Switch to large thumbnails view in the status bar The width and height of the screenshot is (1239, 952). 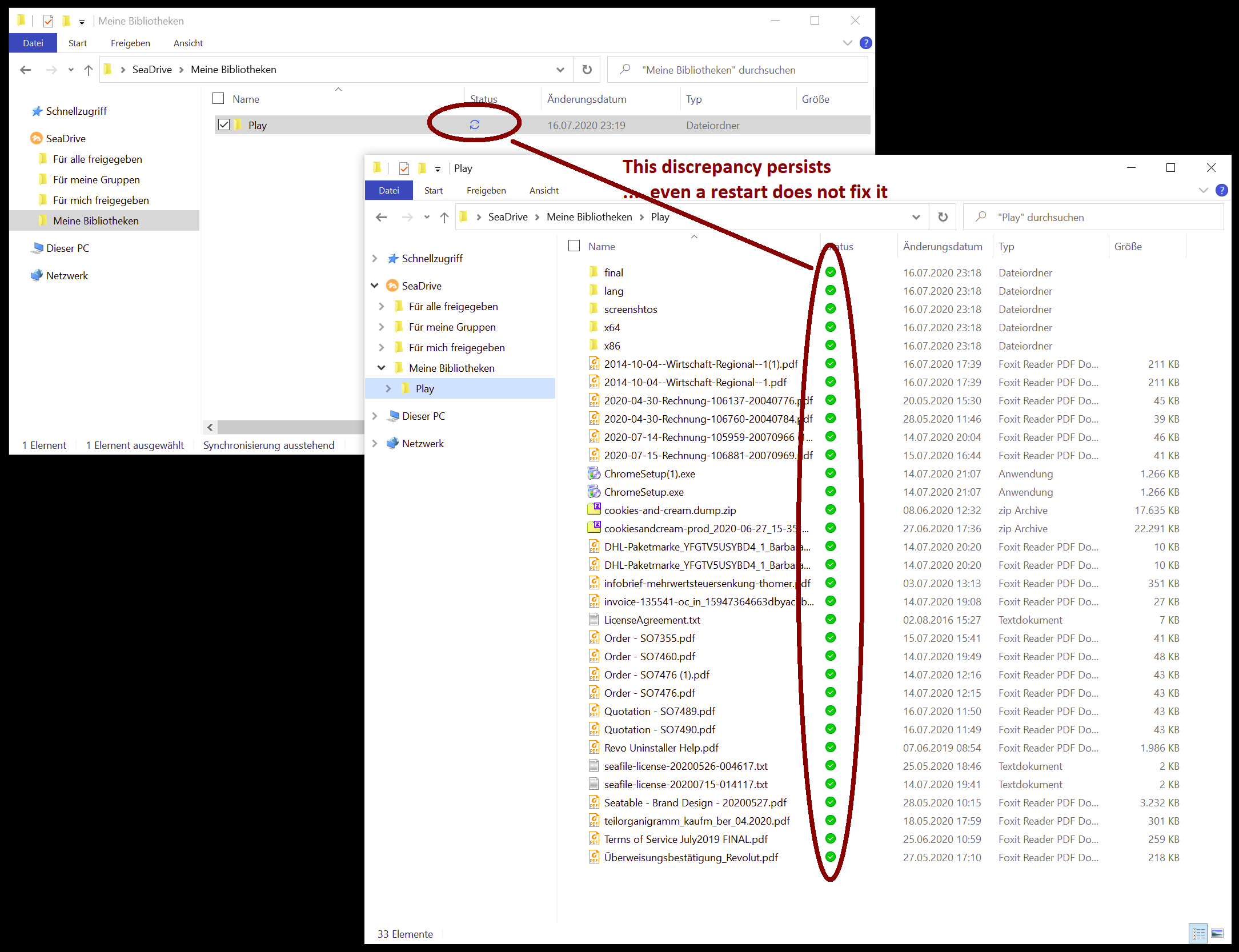pyautogui.click(x=1217, y=934)
